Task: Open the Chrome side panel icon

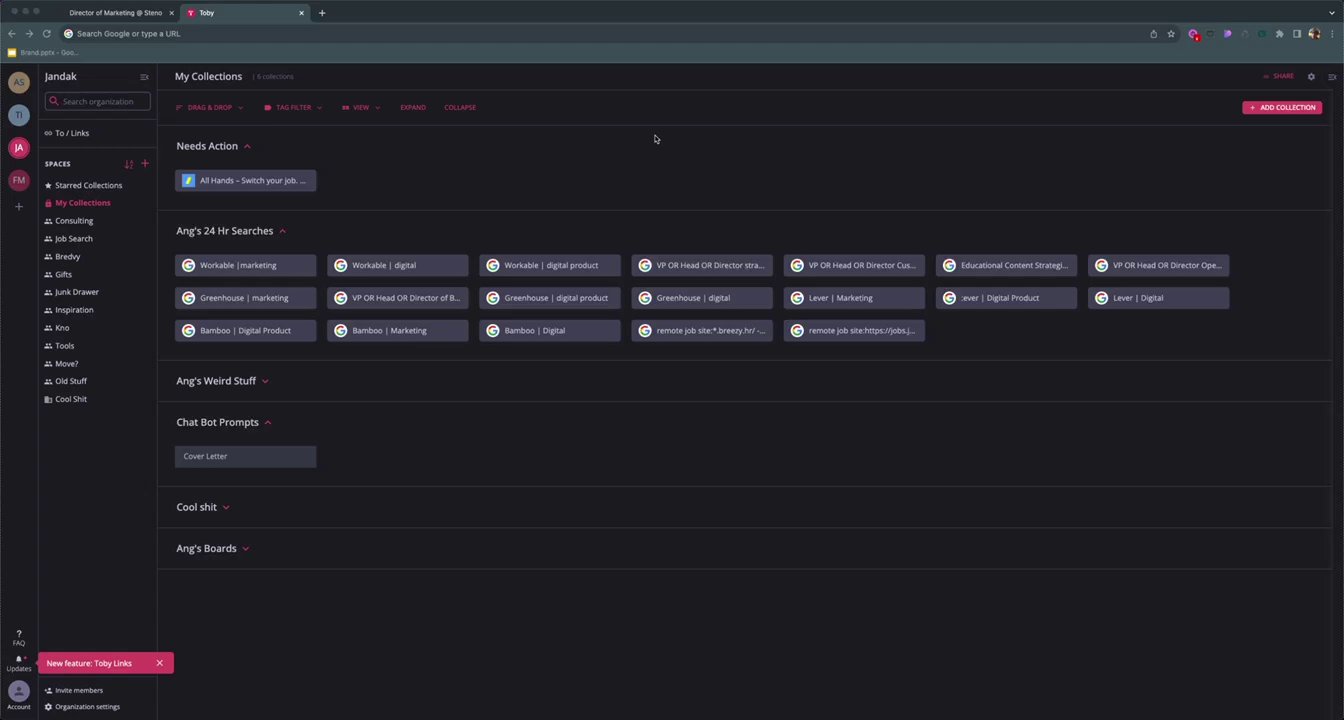Action: 1297,34
